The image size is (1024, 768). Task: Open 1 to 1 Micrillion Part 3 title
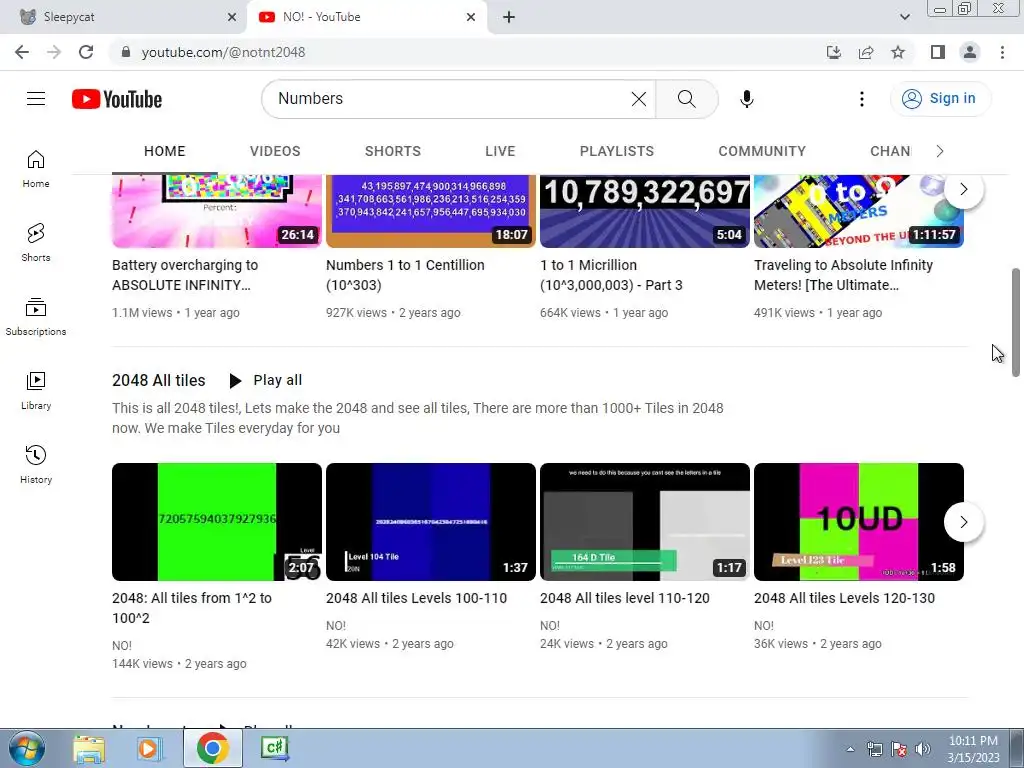(611, 275)
